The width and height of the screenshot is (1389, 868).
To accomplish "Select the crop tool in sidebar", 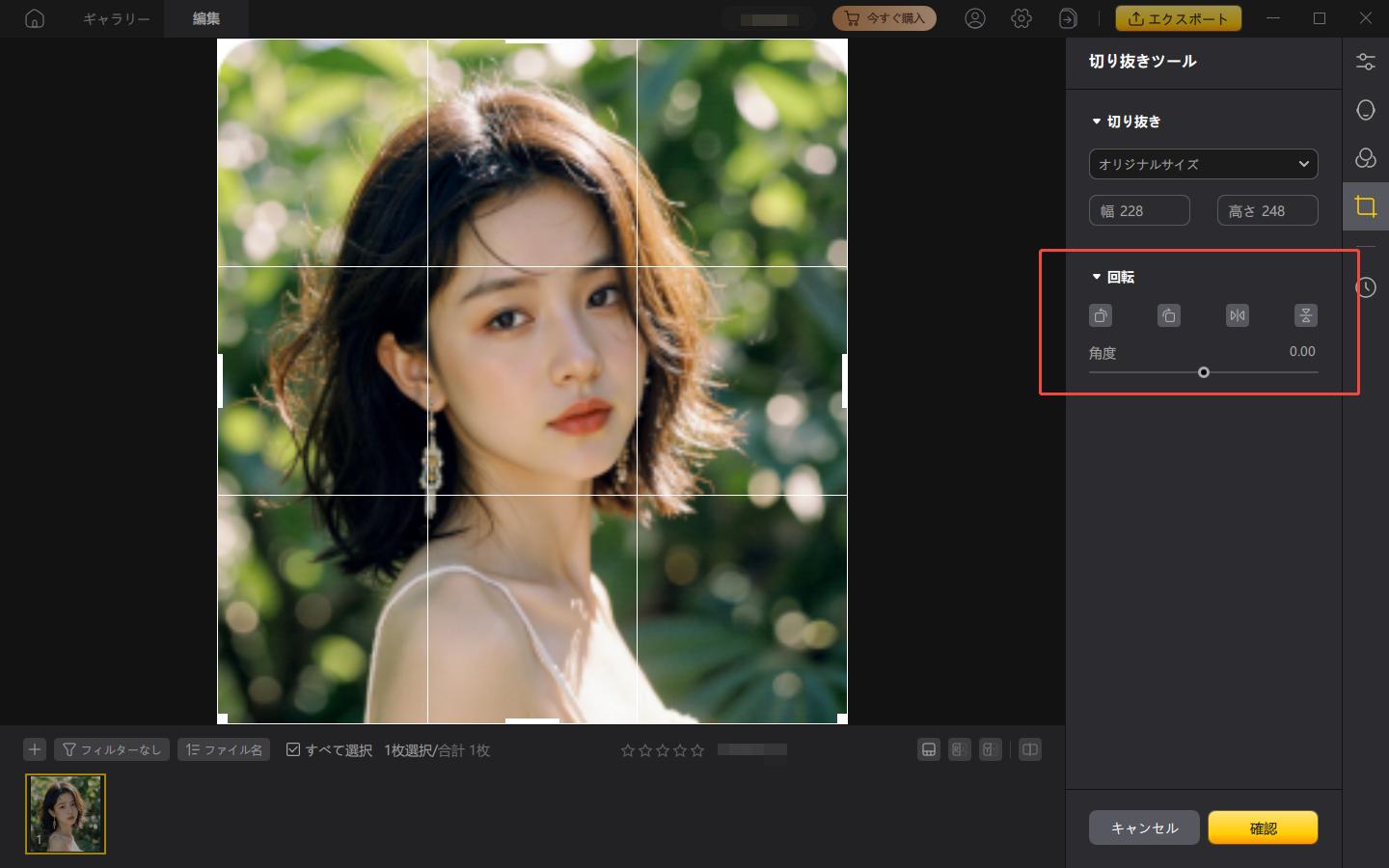I will 1365,206.
